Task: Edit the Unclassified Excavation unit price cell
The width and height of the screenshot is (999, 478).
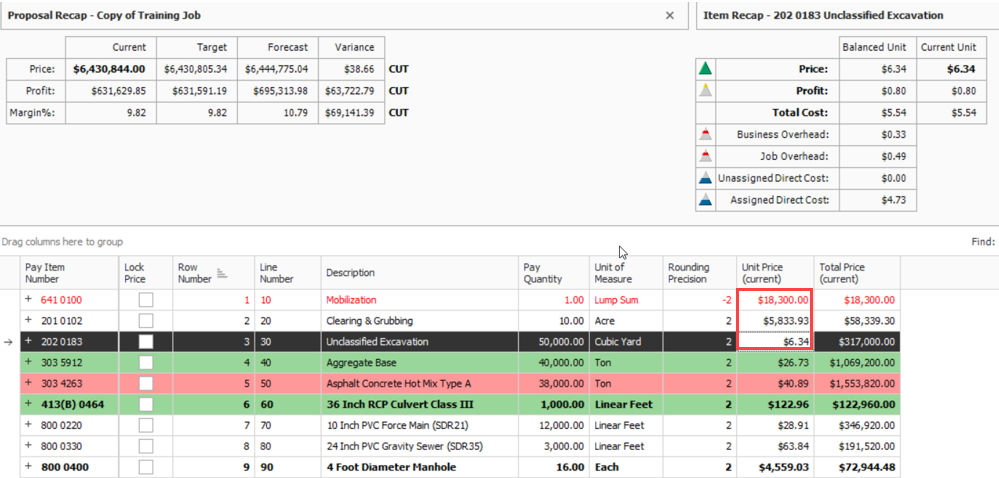Action: click(x=774, y=341)
